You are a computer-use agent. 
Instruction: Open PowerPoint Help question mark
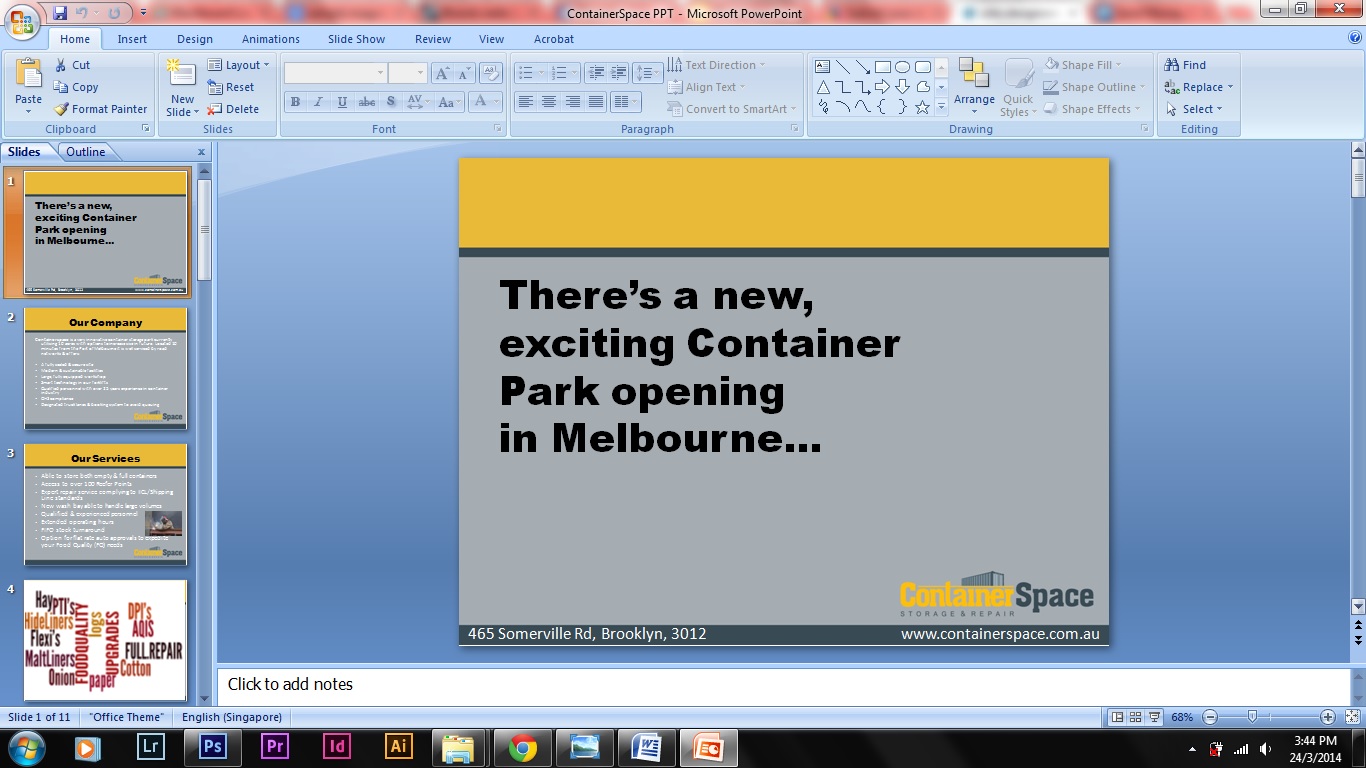(1355, 38)
